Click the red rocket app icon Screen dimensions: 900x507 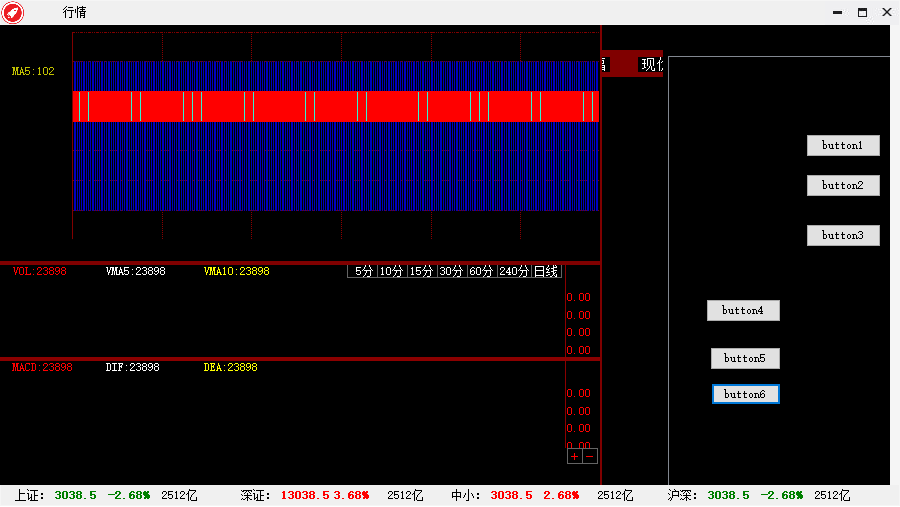(12, 12)
